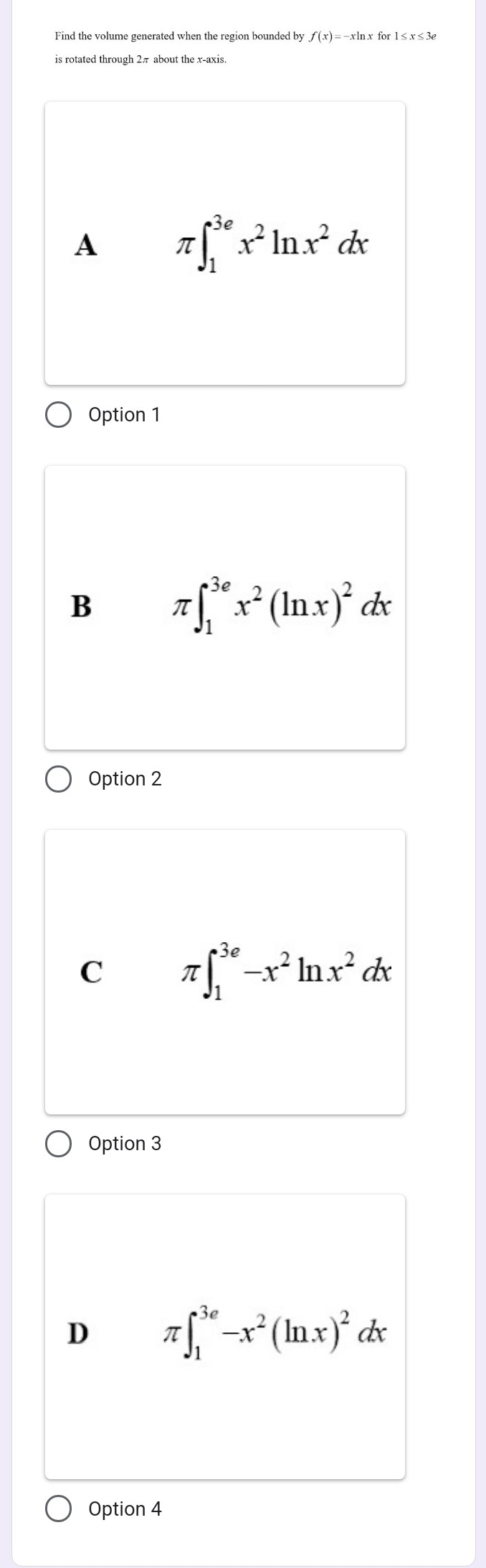Click the bold letter C in the third image
This screenshot has width=486, height=1568.
90,972
